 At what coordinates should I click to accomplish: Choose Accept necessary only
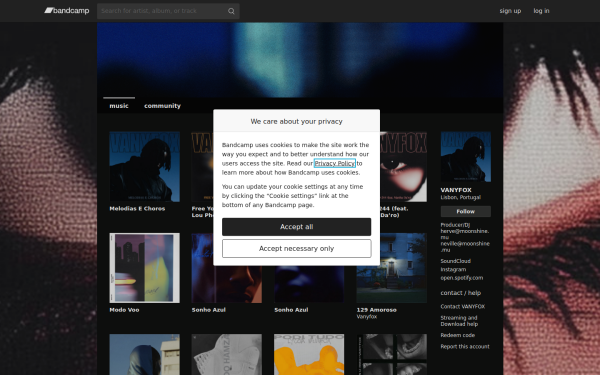(297, 248)
